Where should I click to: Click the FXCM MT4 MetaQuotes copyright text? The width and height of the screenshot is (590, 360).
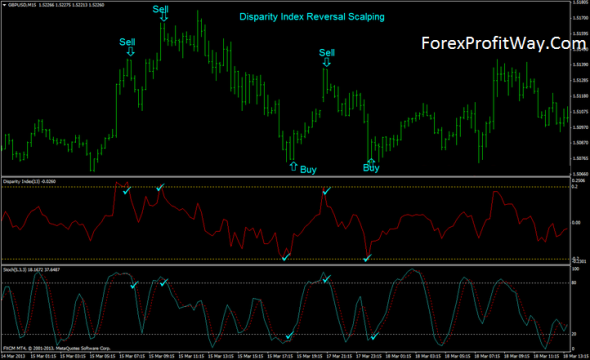(57, 348)
